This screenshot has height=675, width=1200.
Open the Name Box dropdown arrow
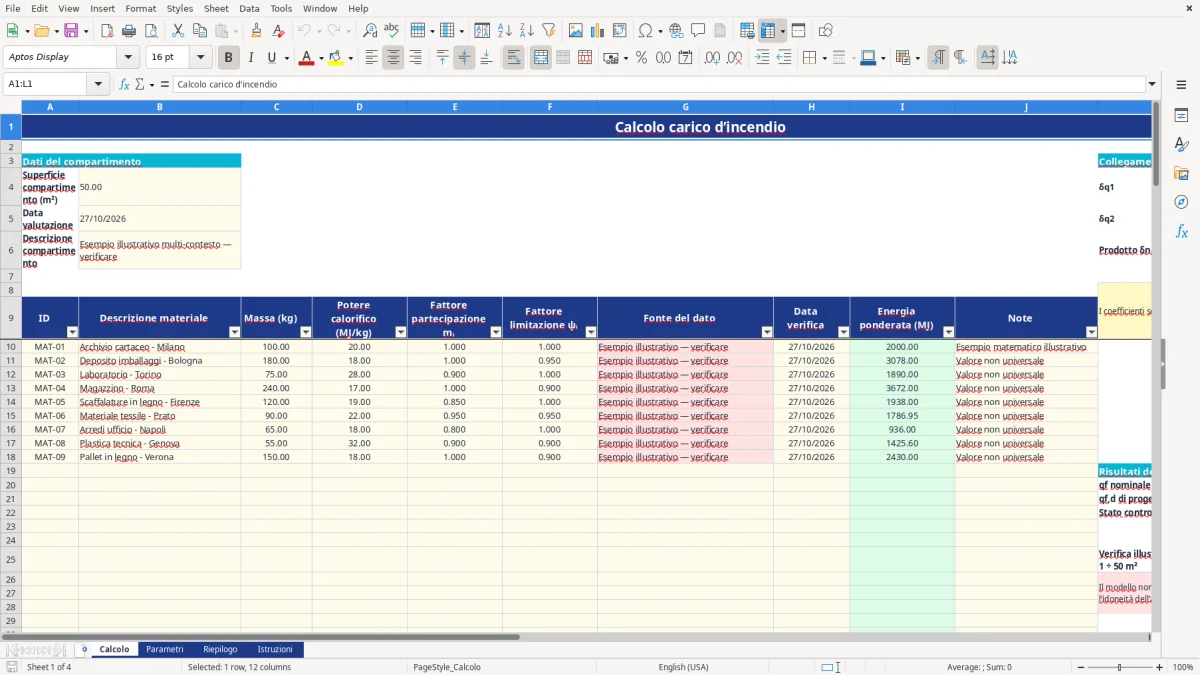(98, 84)
